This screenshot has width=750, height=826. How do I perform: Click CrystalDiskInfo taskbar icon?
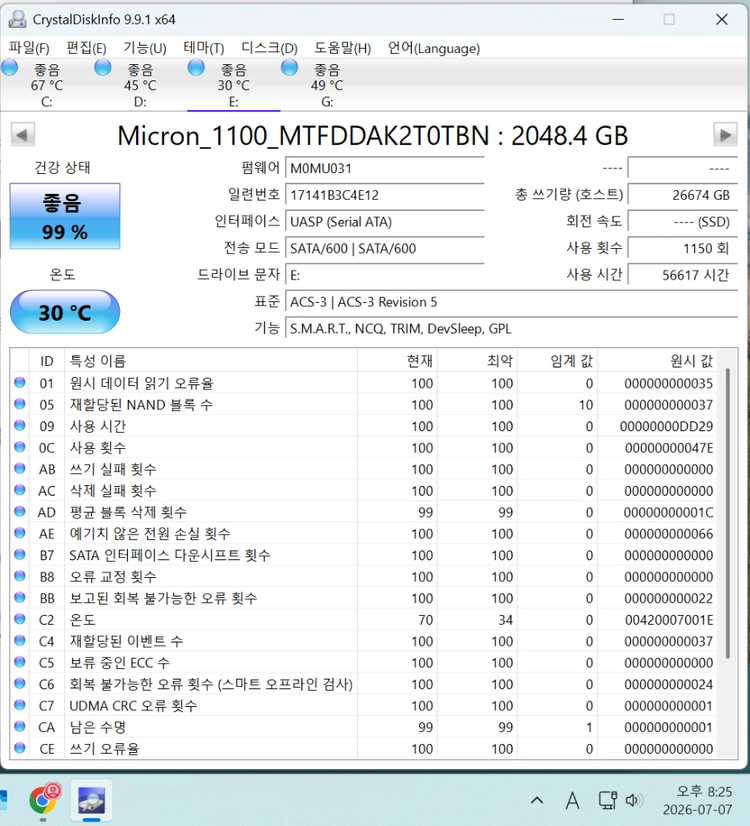click(x=91, y=800)
